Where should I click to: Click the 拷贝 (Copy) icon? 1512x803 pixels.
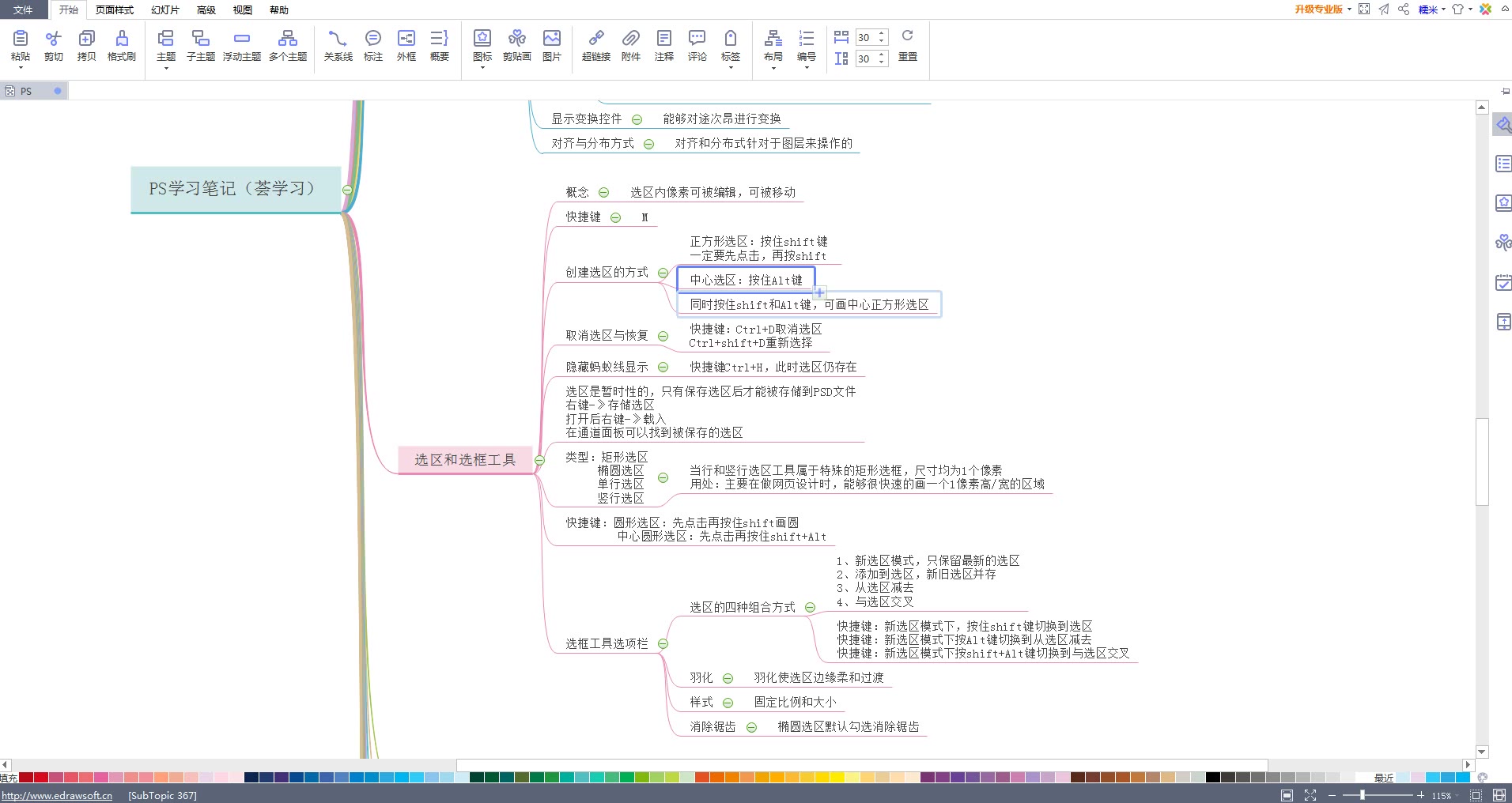pos(87,38)
